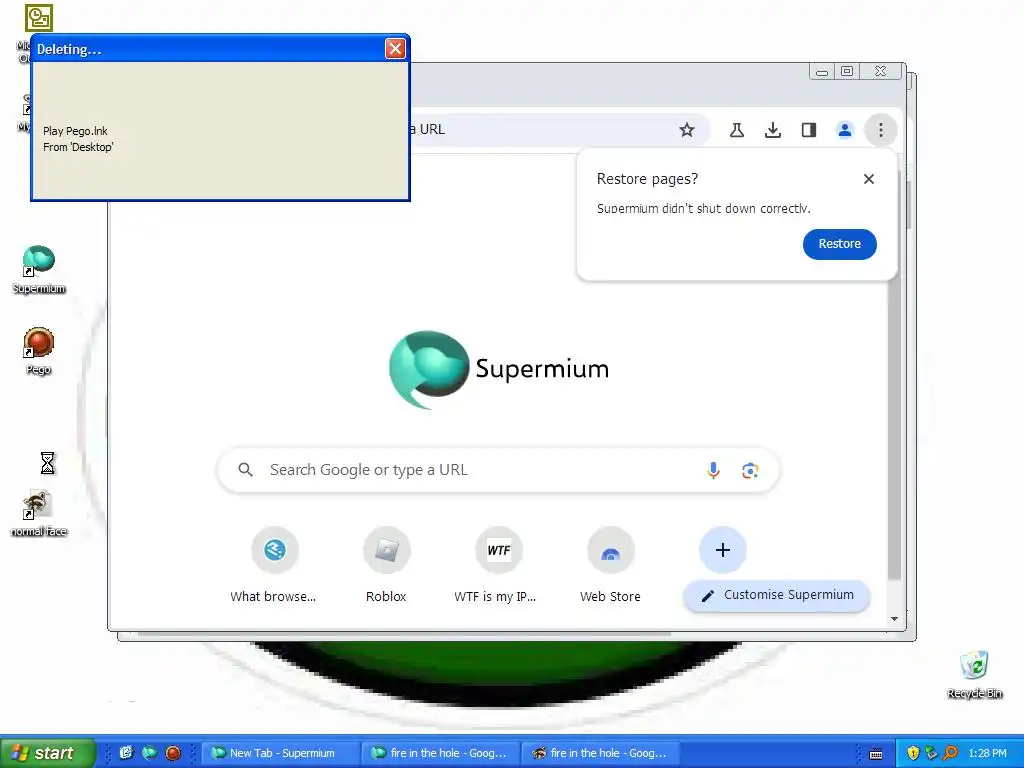Screen dimensions: 1024x768
Task: Minimize the Supermium window
Action: [822, 72]
